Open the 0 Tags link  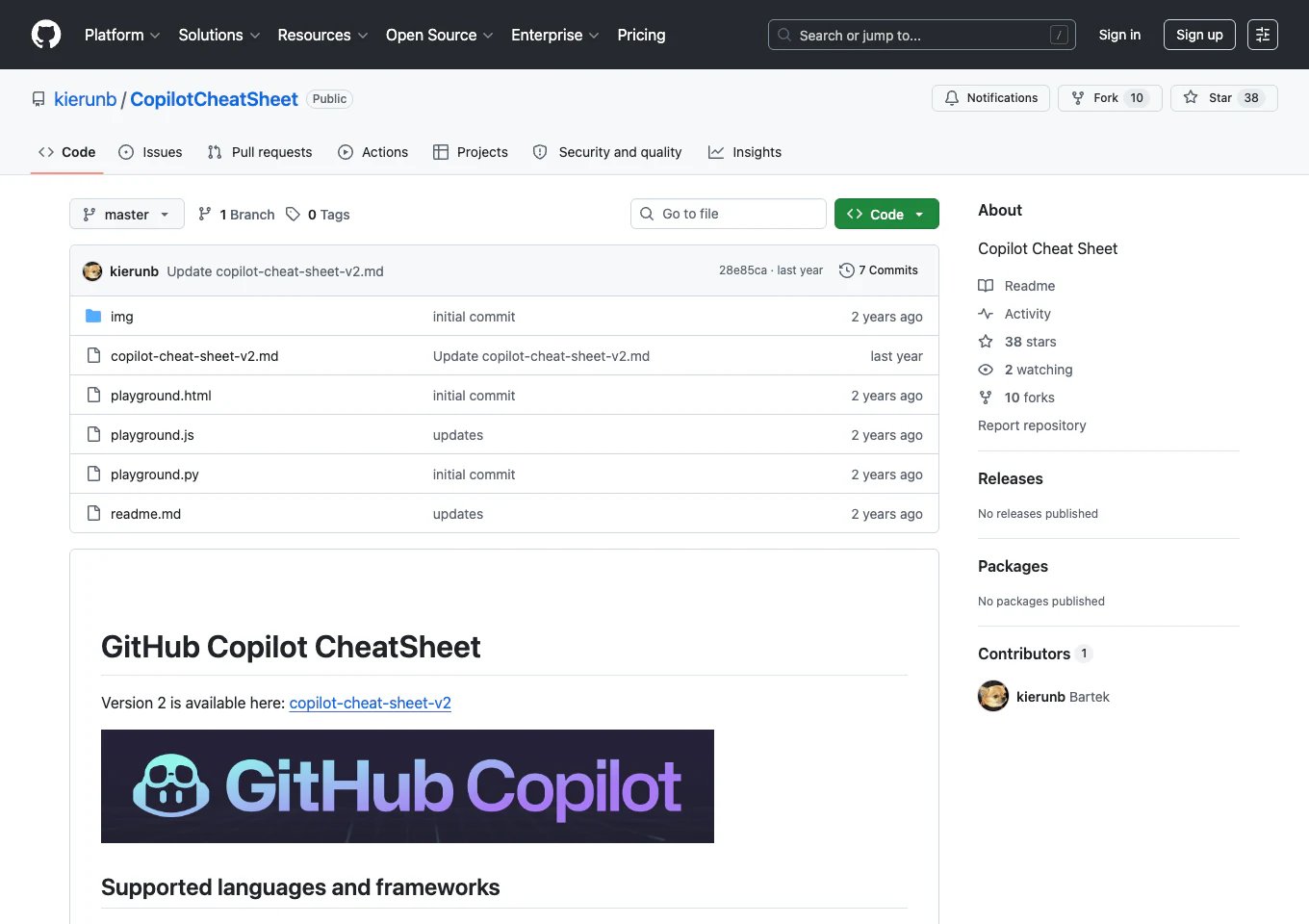point(318,214)
